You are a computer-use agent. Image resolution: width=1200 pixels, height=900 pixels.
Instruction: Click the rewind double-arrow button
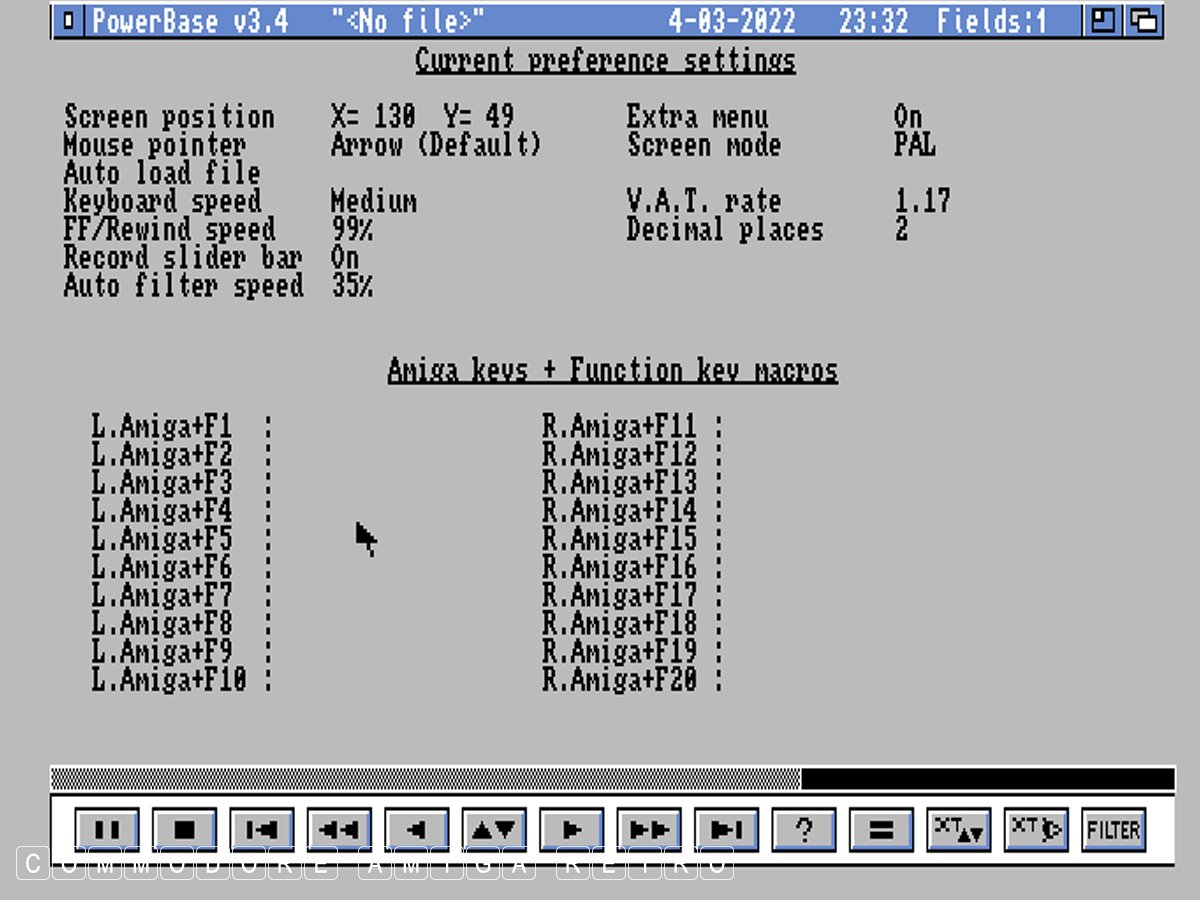(339, 829)
